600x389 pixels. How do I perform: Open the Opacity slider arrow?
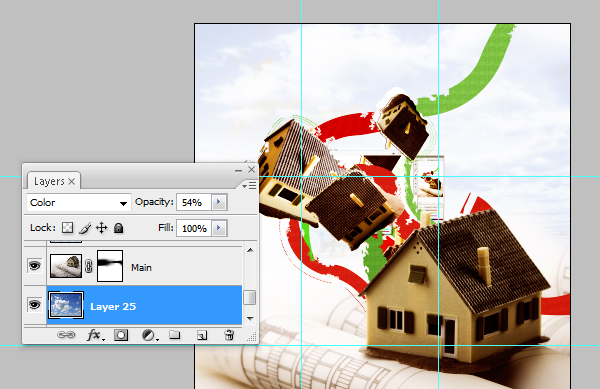[x=219, y=202]
